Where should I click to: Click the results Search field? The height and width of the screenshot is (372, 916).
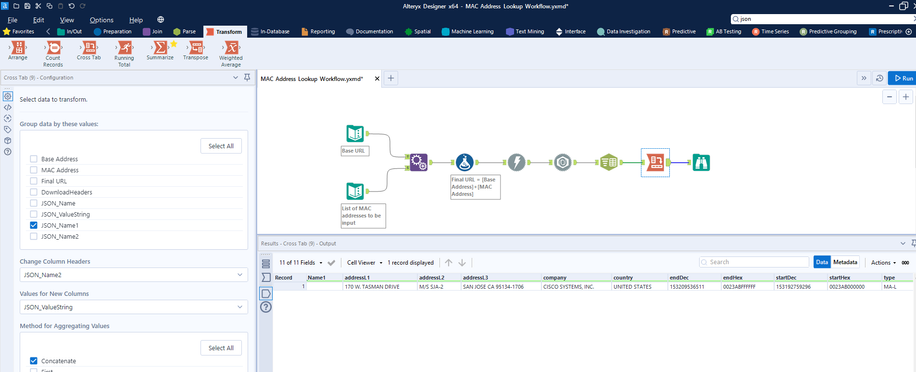[754, 262]
